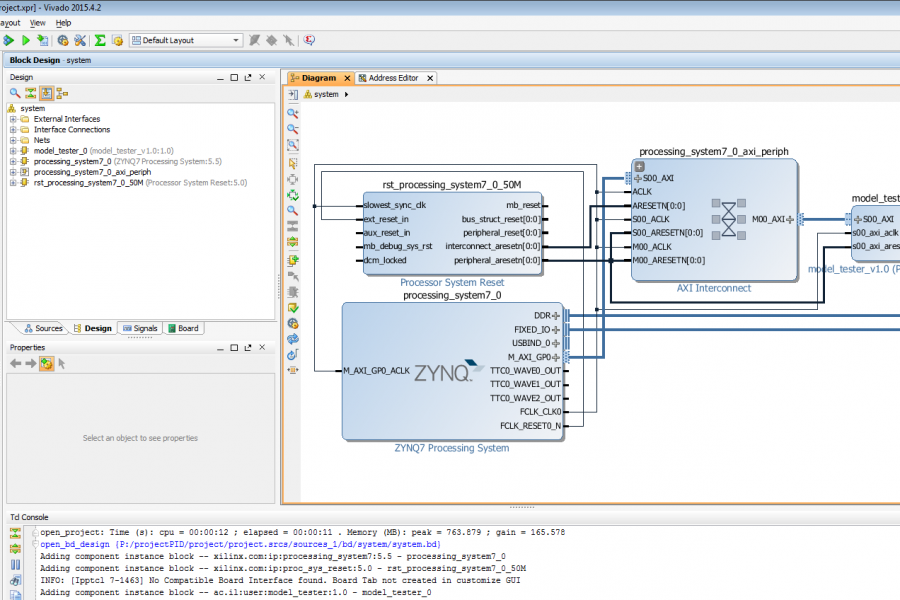Expand the processing_system7_0 tree node
Screen dimensions: 900x600
(13, 161)
